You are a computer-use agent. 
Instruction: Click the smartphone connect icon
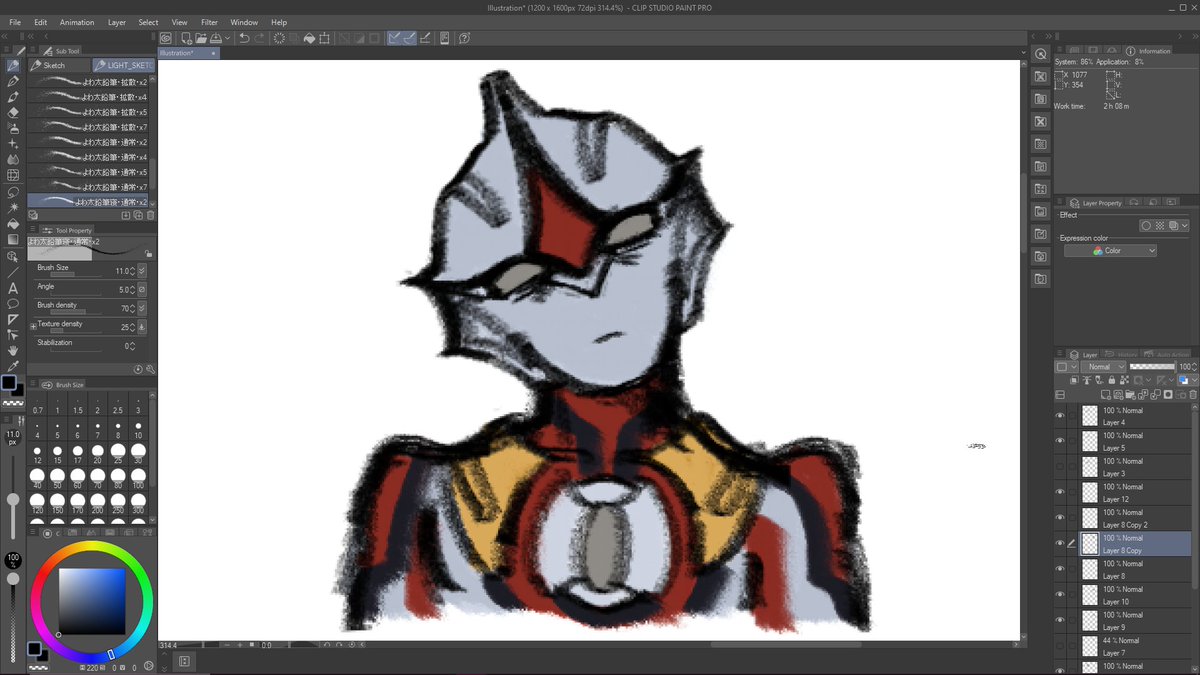[444, 38]
